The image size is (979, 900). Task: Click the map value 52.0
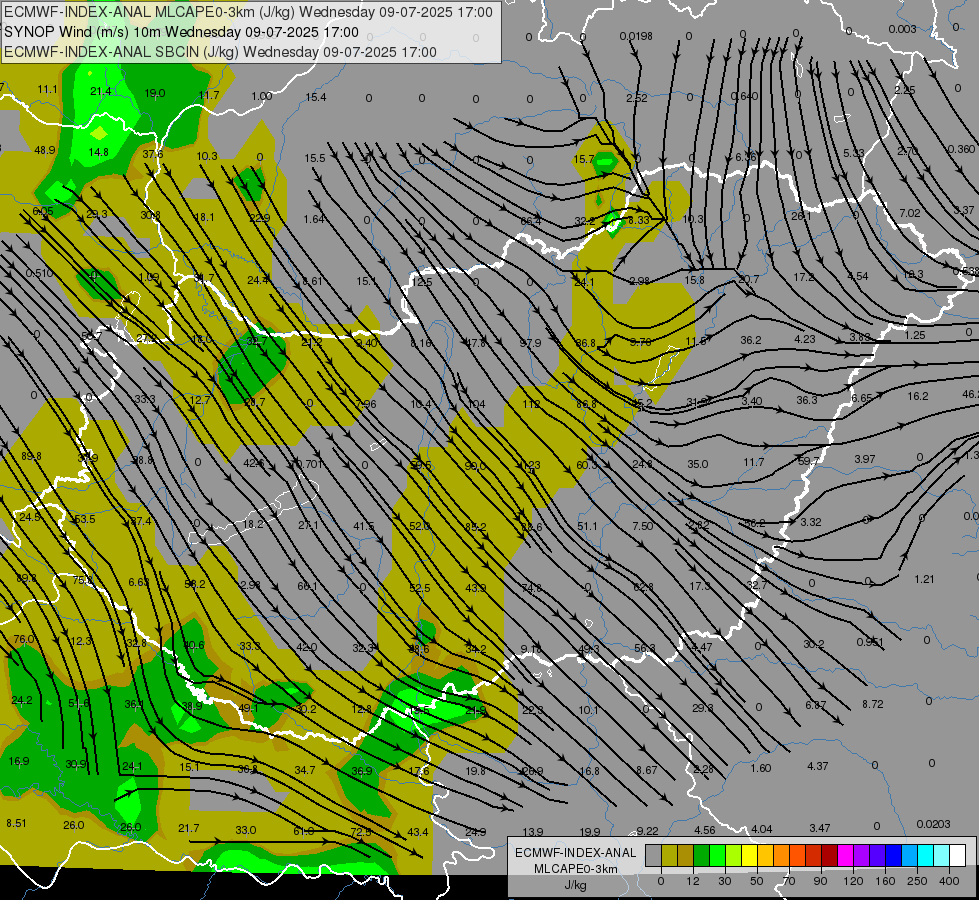pos(419,526)
